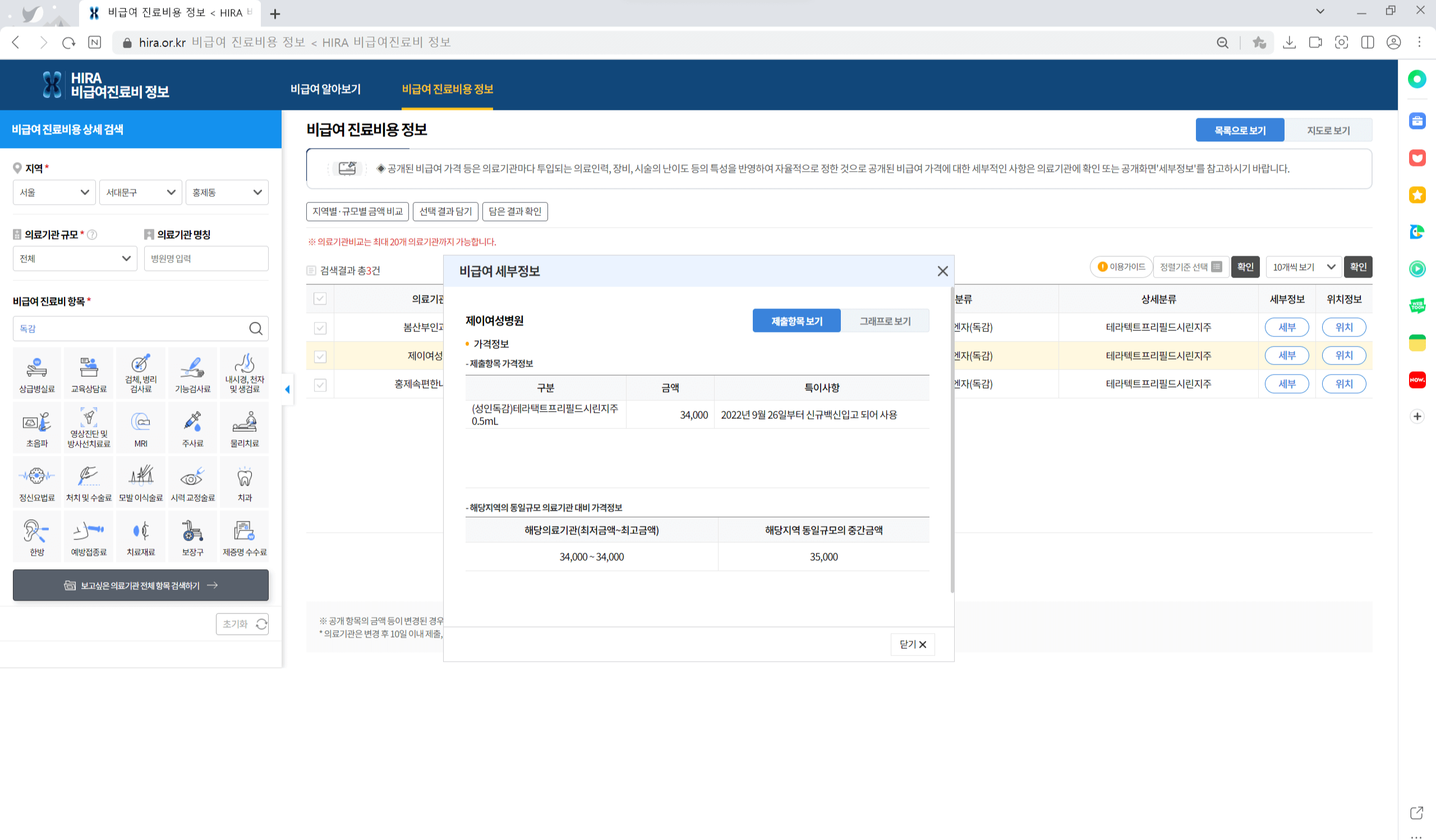Open the 10개씩 보기 page-size dropdown

[x=1303, y=267]
